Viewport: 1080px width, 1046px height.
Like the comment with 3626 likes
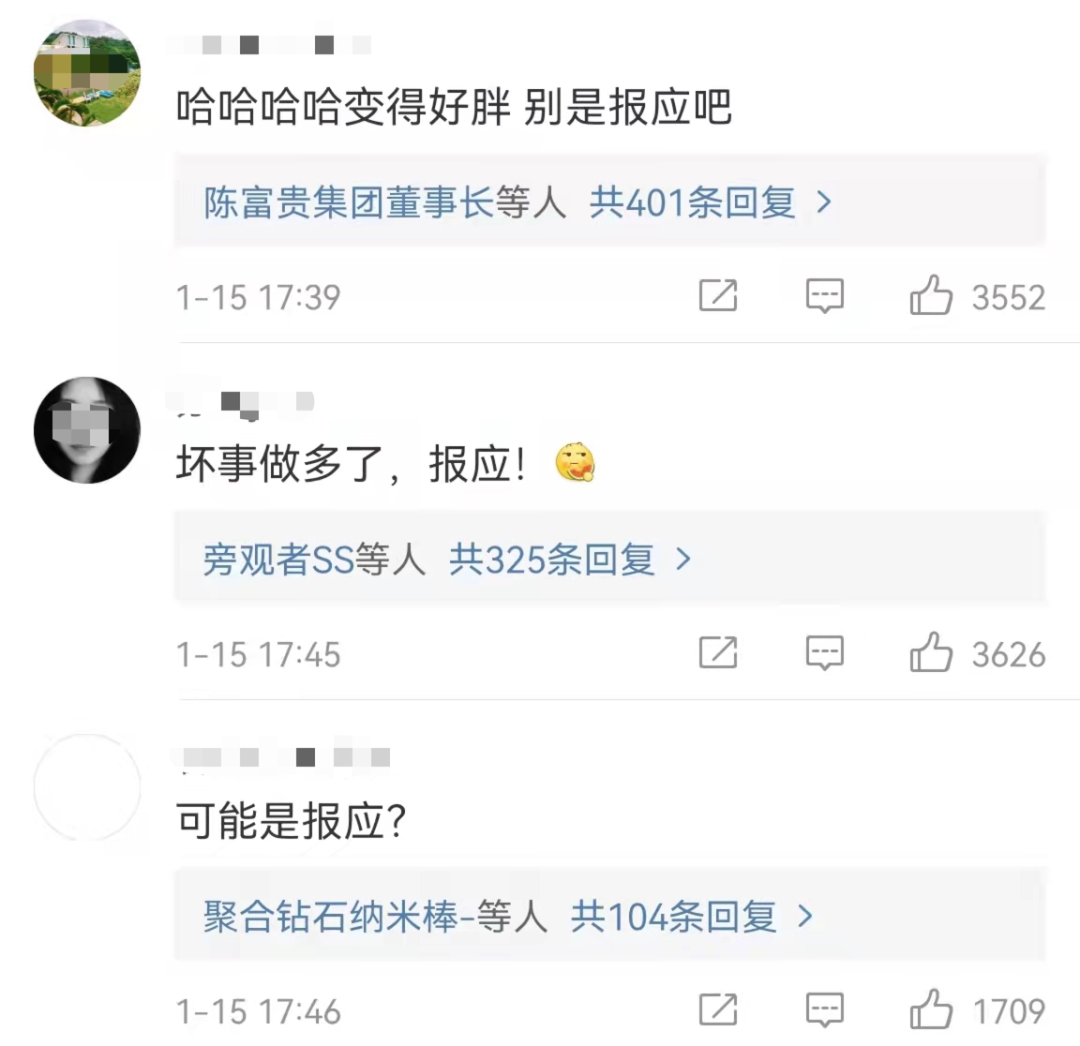pos(931,654)
